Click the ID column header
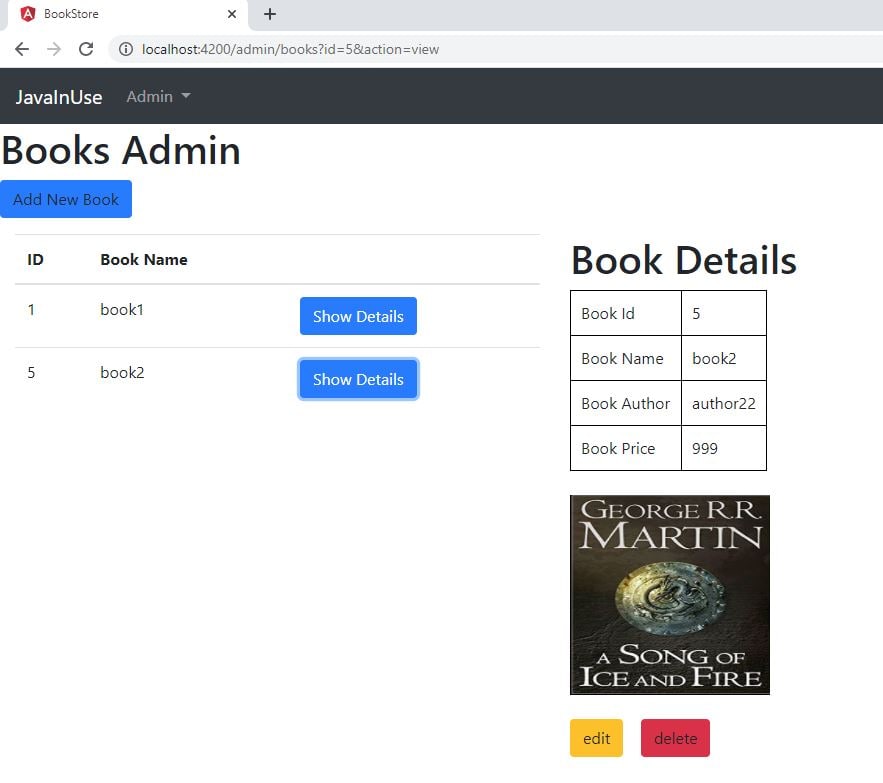Viewport: 883px width, 783px height. (x=35, y=260)
